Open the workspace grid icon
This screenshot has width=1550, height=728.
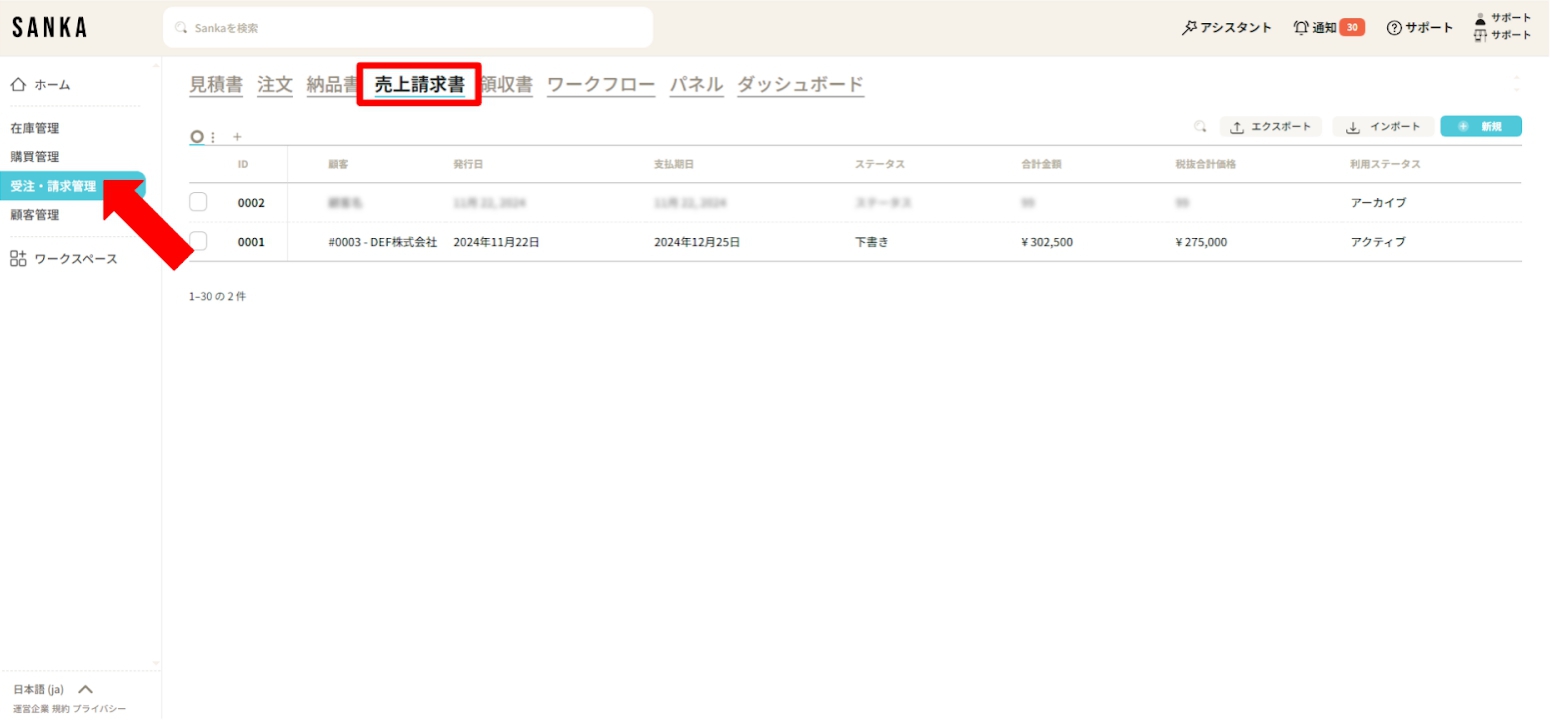tap(18, 259)
